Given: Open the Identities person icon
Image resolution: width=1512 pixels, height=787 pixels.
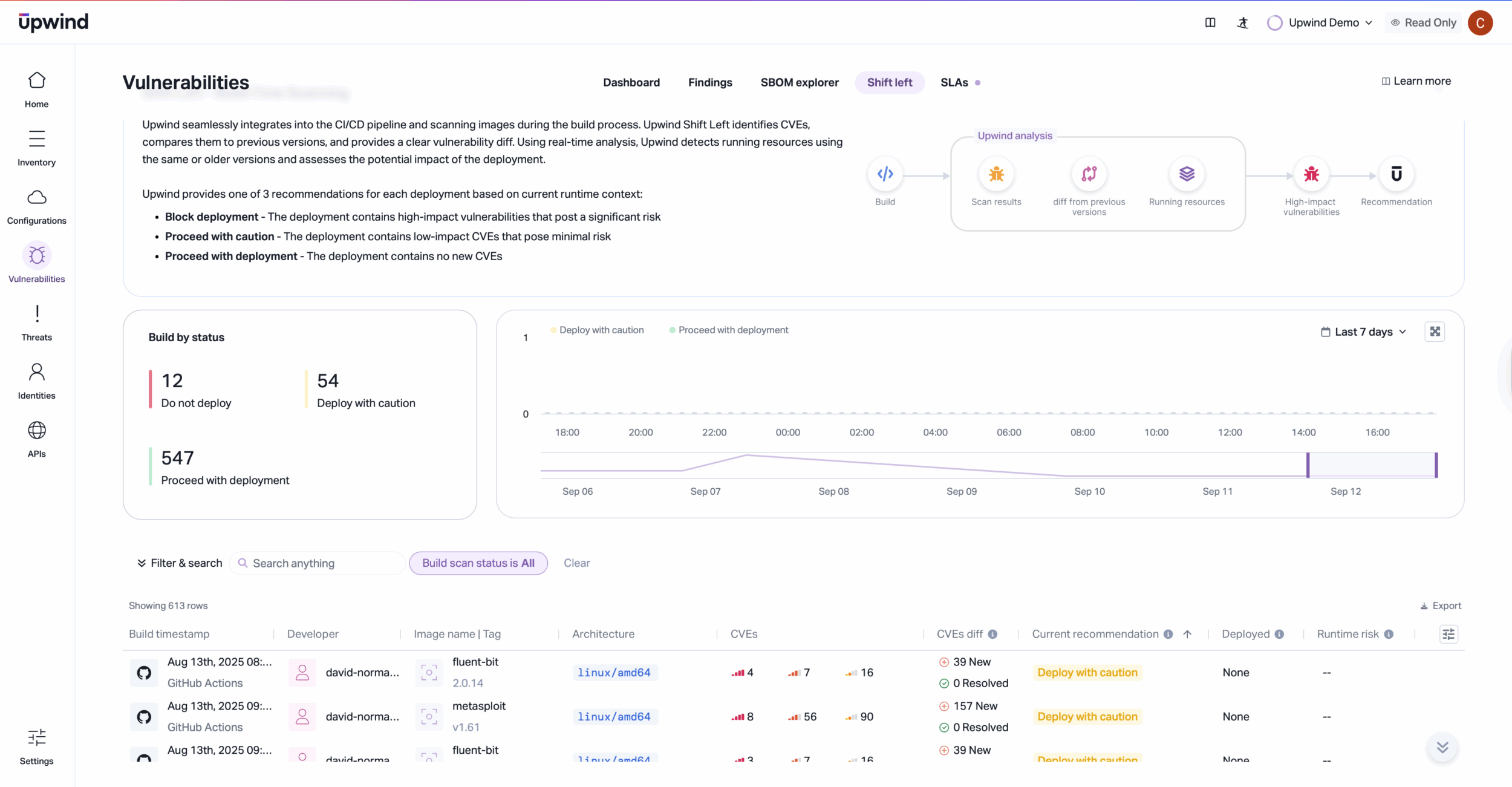Looking at the screenshot, I should pos(37,371).
